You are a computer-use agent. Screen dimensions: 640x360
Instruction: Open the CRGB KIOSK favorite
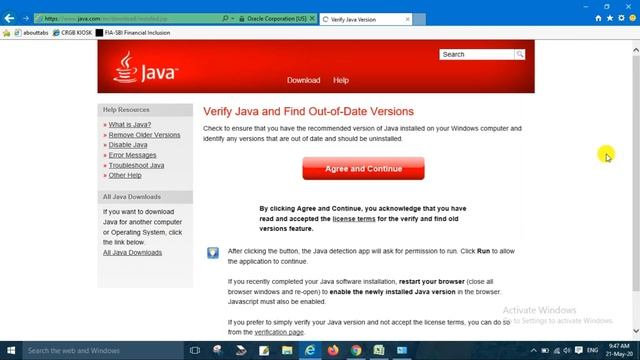tap(72, 33)
